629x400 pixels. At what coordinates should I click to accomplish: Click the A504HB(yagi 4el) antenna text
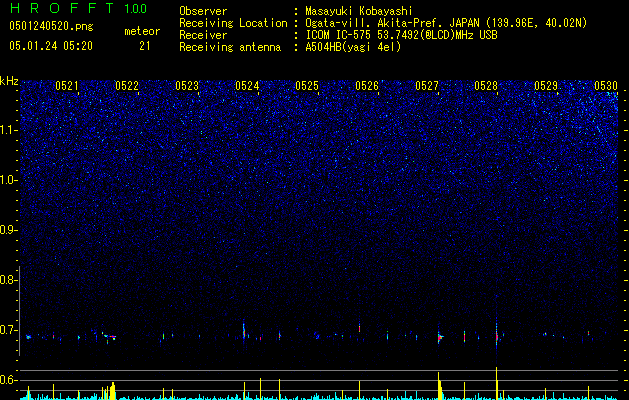tap(353, 47)
